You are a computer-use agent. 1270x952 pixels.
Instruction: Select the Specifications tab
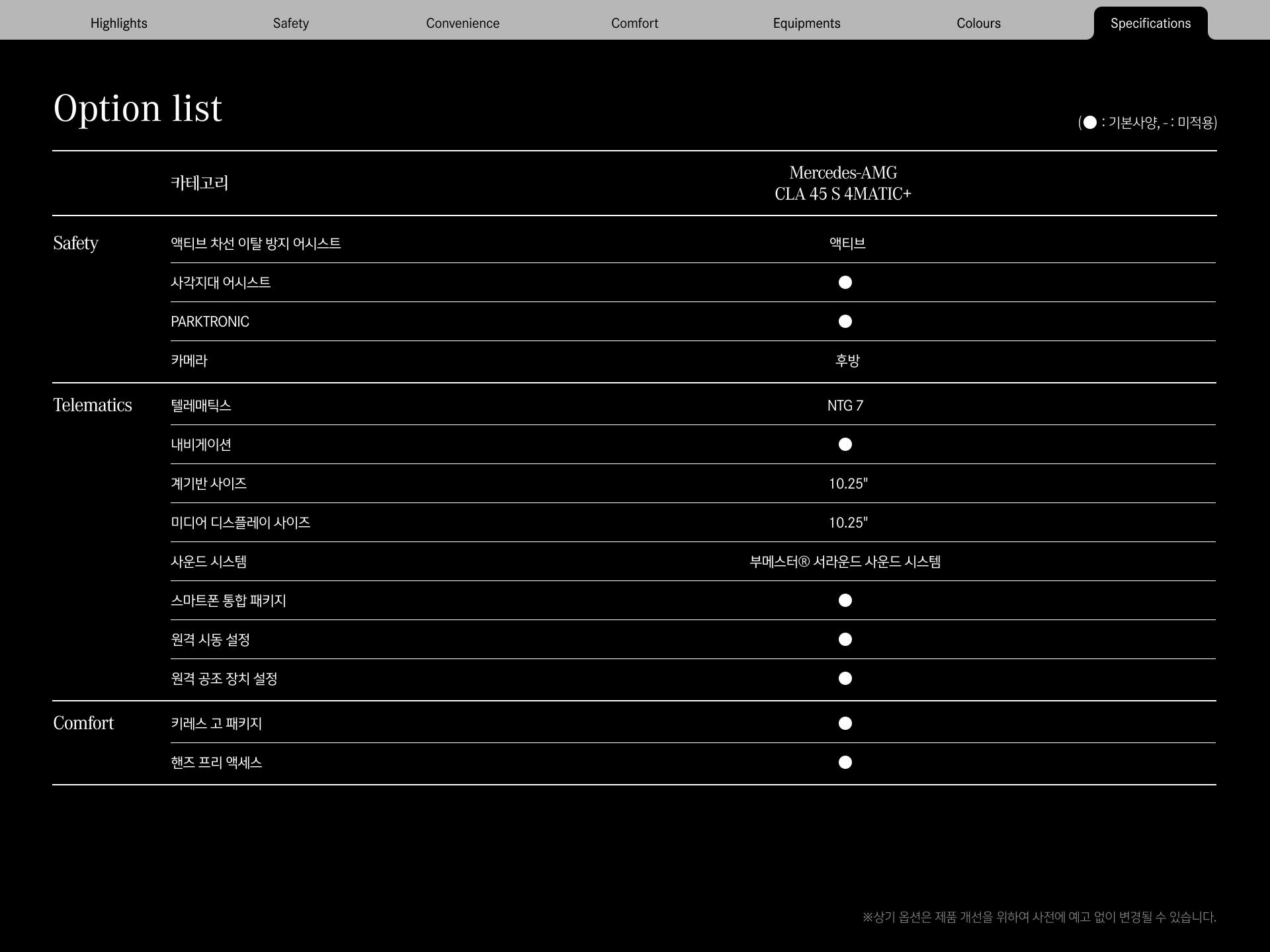(1151, 23)
